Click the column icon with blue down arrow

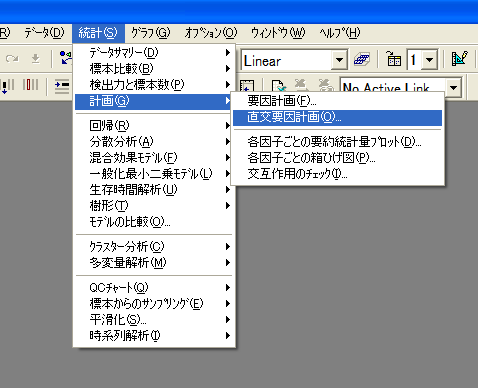pyautogui.click(x=8, y=85)
